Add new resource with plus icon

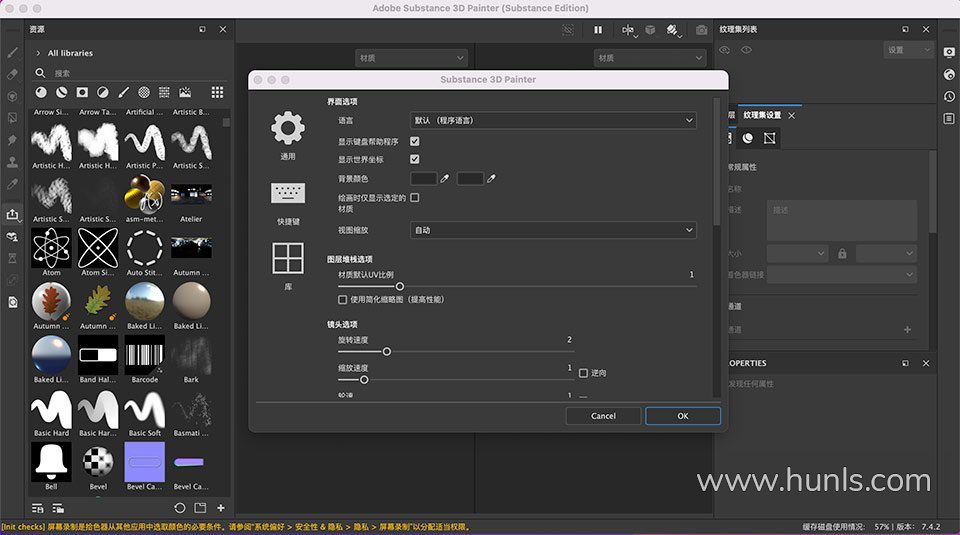tap(220, 508)
